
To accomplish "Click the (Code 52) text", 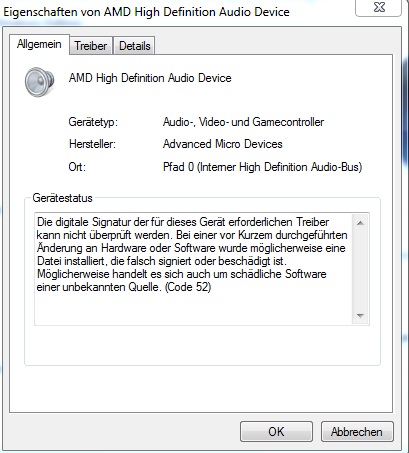I will [x=188, y=287].
